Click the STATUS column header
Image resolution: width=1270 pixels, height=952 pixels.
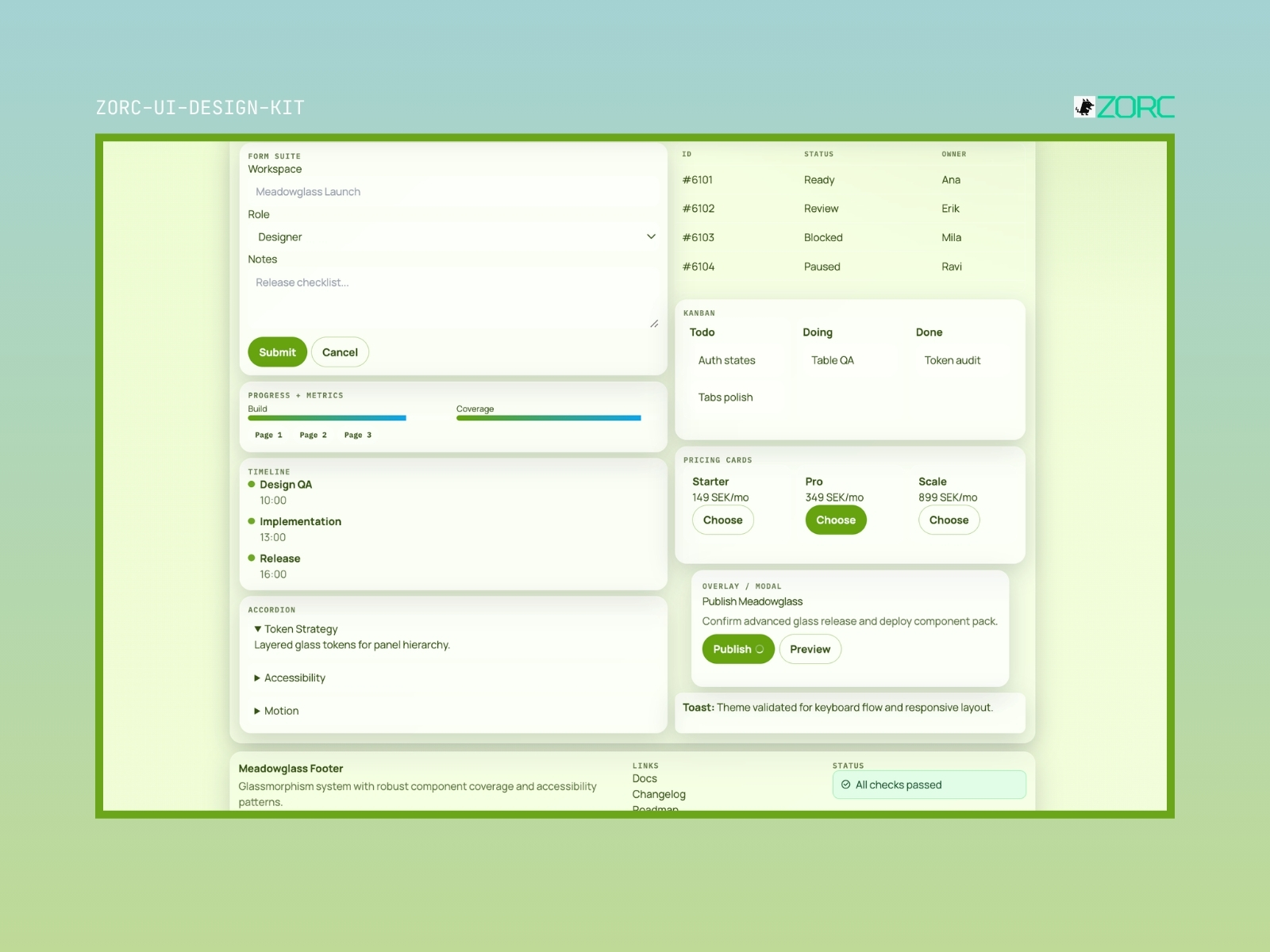pyautogui.click(x=818, y=154)
